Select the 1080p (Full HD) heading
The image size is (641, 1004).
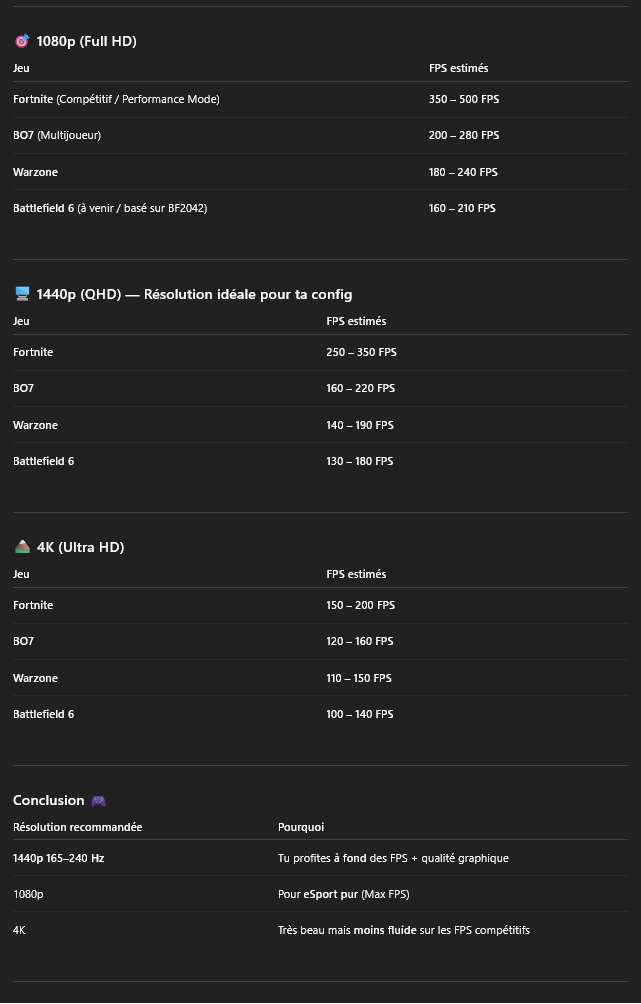click(x=86, y=41)
